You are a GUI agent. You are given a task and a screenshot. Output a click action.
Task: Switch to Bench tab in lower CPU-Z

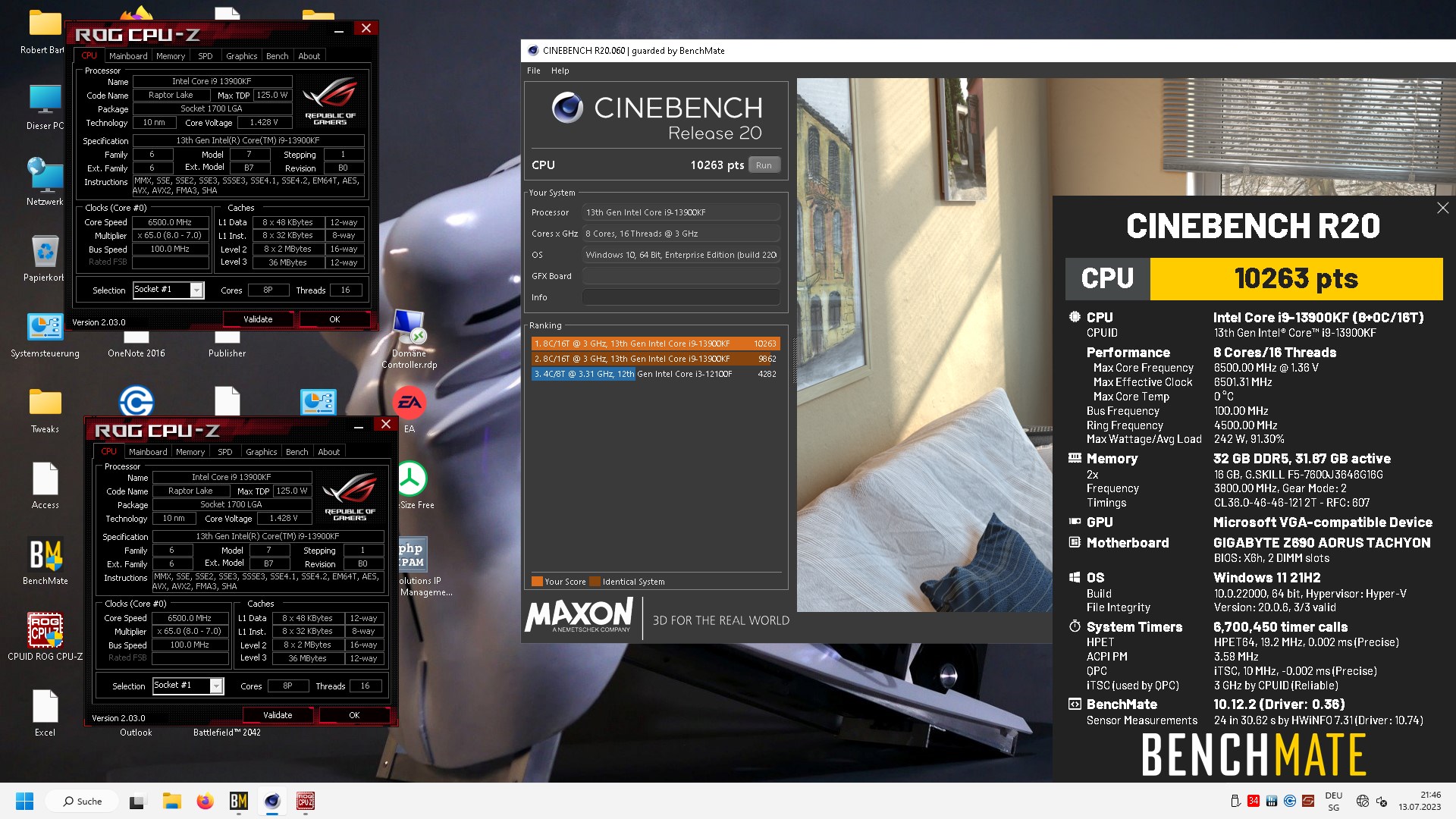point(297,452)
